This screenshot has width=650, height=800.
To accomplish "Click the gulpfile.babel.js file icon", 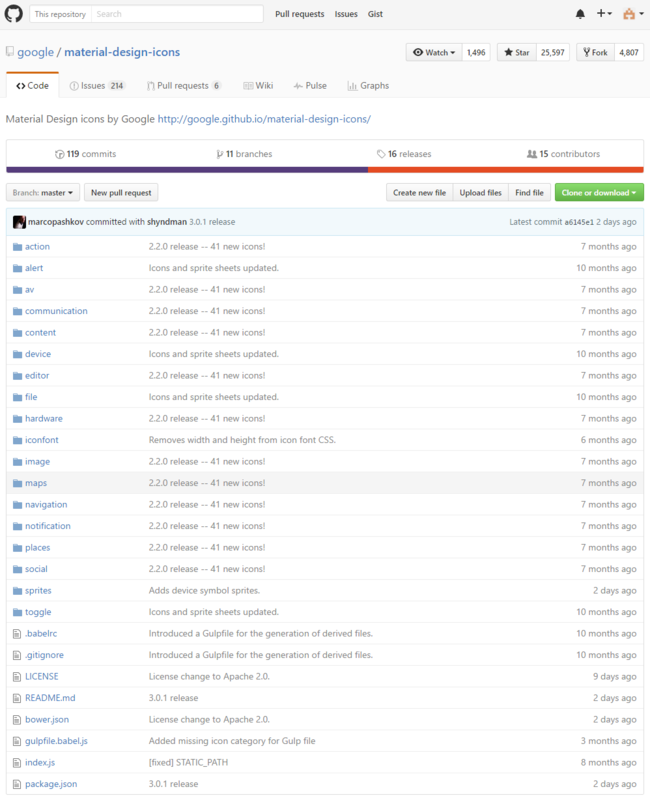I will 17,741.
